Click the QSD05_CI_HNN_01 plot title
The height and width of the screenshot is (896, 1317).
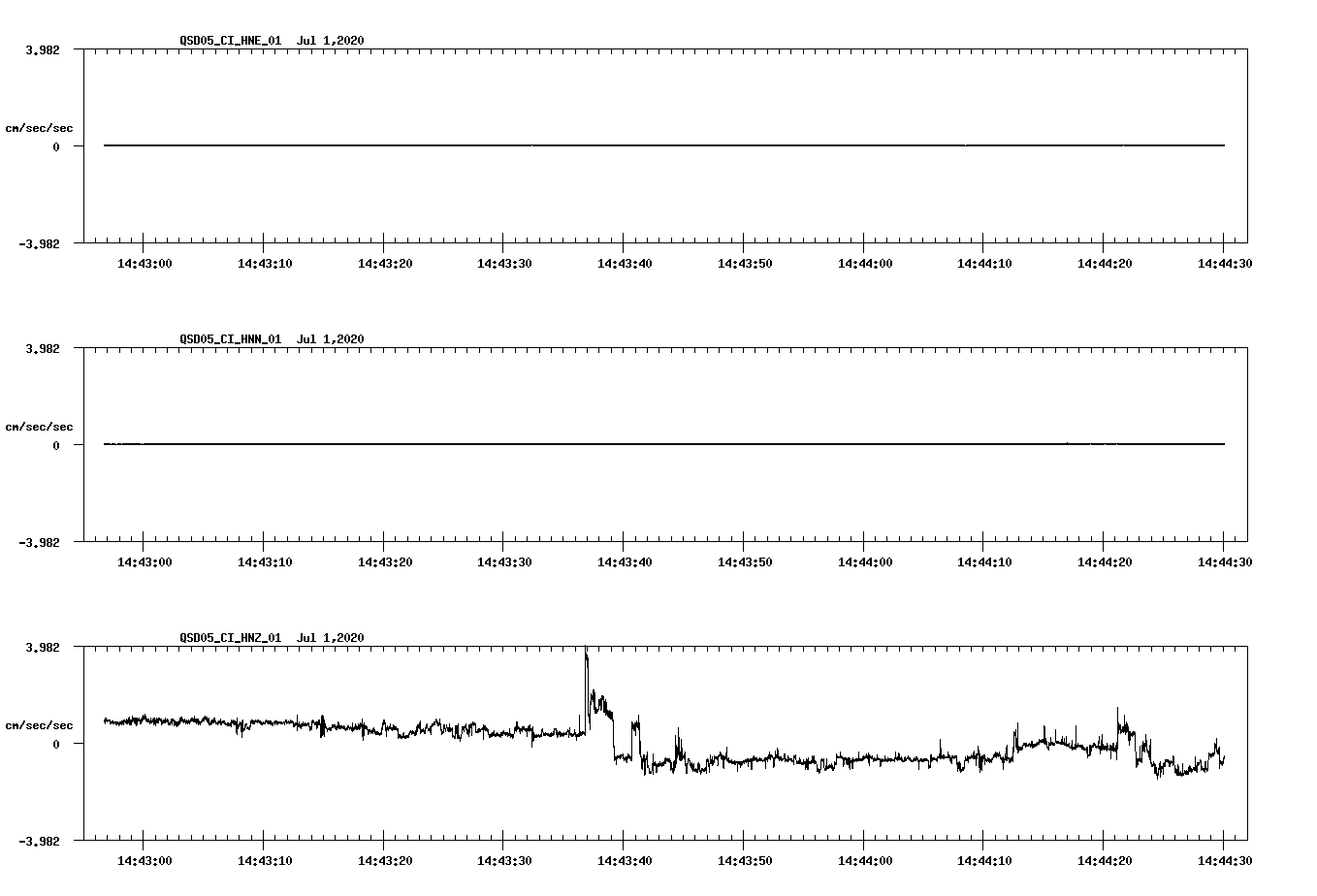coord(272,339)
